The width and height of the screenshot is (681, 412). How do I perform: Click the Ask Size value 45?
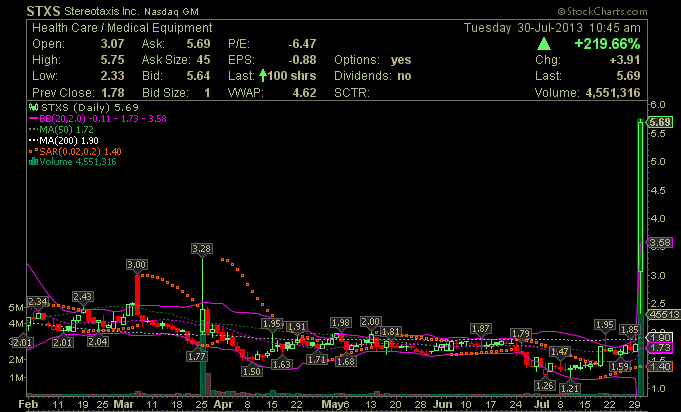coord(203,60)
